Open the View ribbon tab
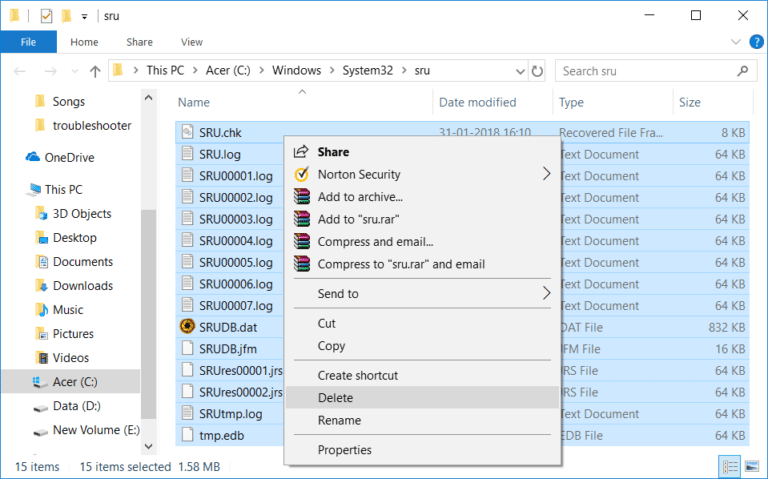The height and width of the screenshot is (479, 768). (191, 42)
